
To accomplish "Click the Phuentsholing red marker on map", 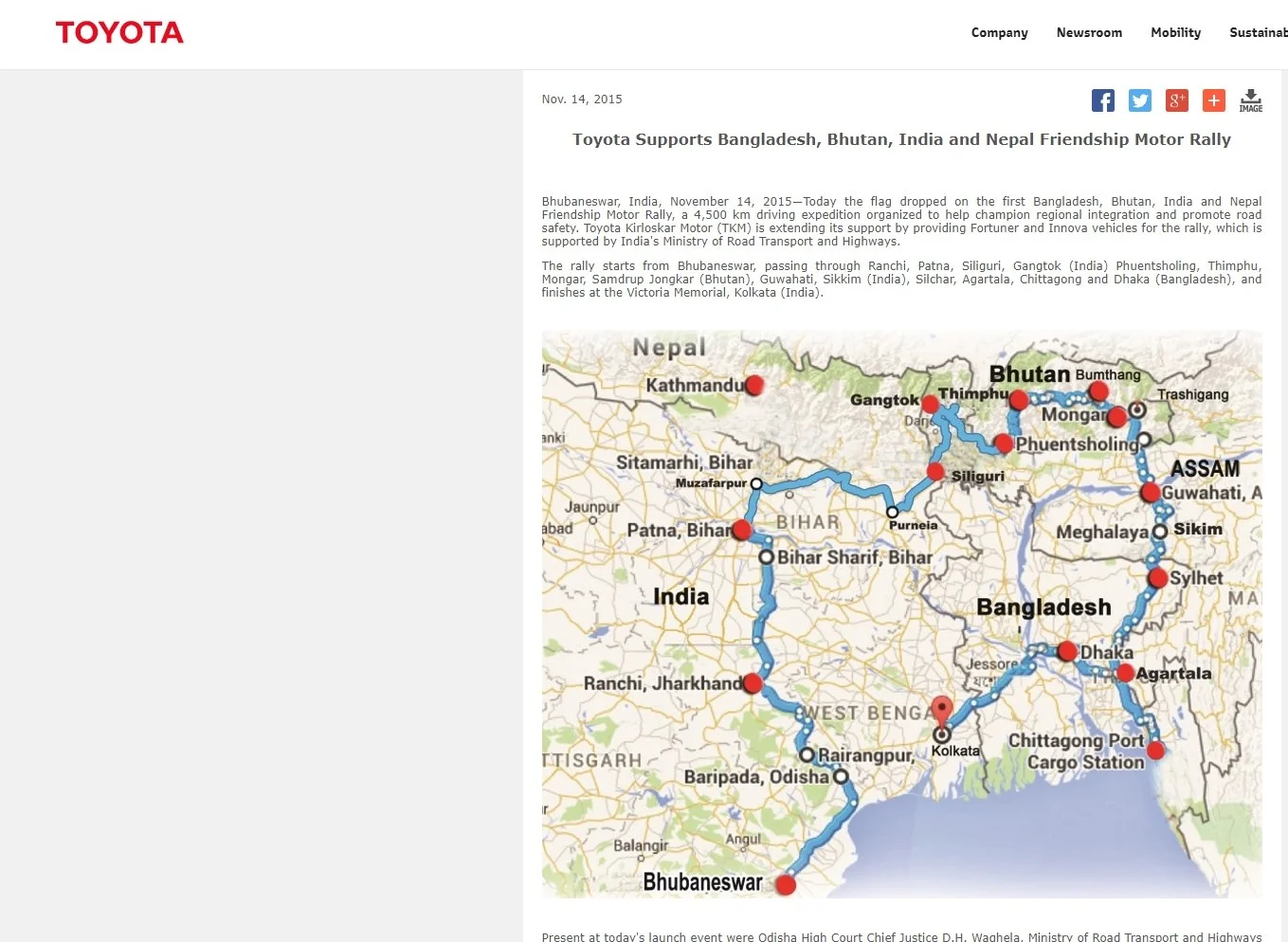I will [x=1004, y=443].
